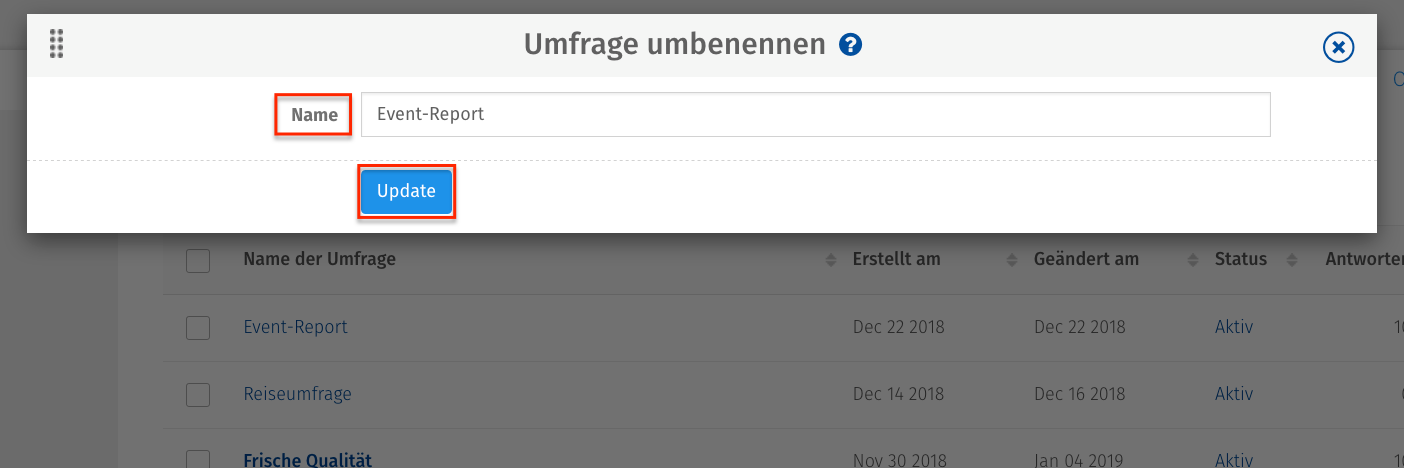Click the Aktiv status of Reiseumfrage row

[x=1233, y=394]
